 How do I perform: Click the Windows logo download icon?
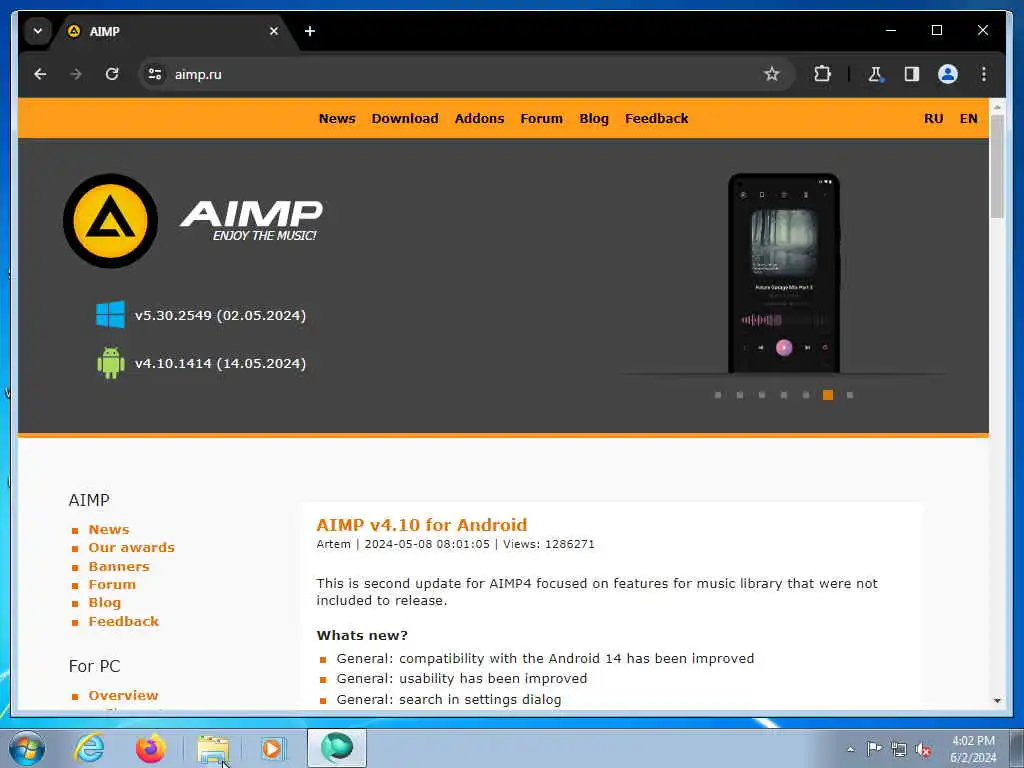(110, 315)
